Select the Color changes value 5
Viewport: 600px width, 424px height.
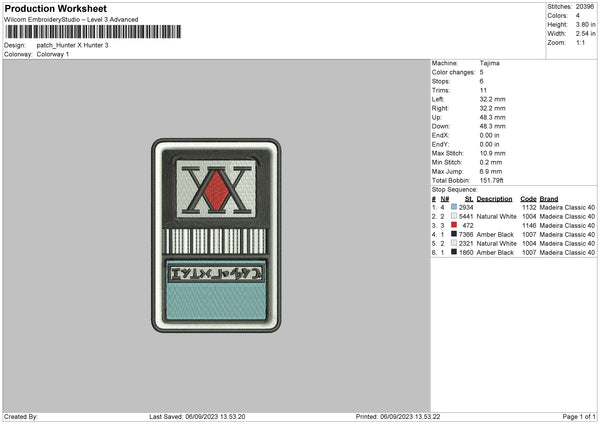[481, 72]
